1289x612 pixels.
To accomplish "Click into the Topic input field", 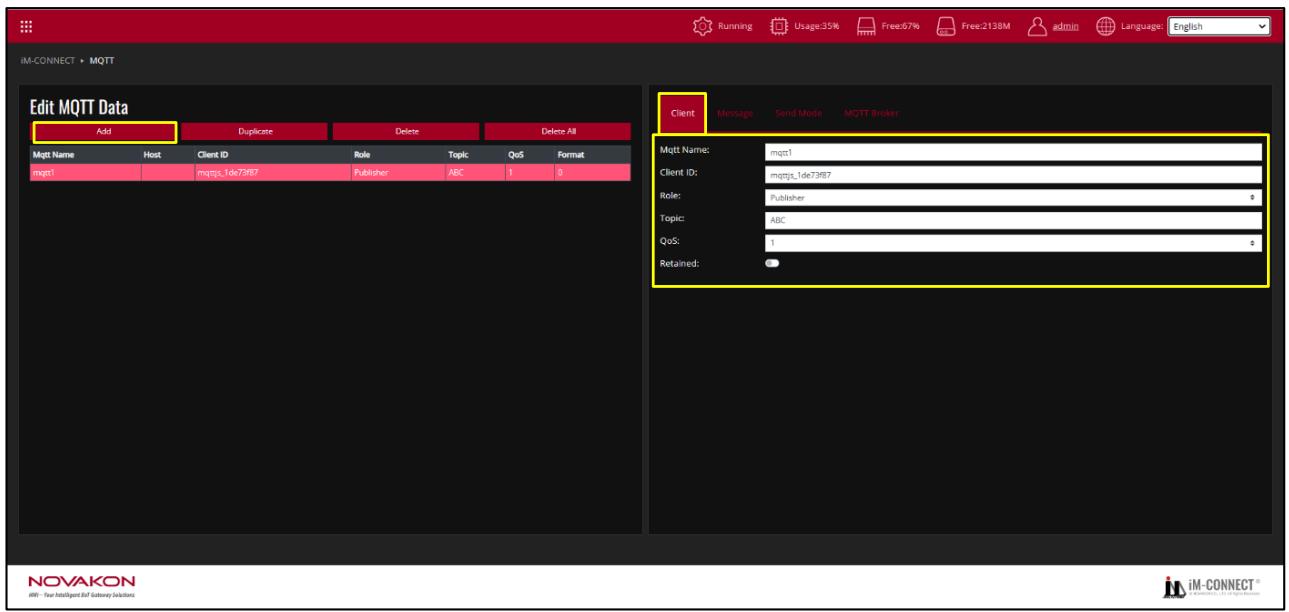I will 1012,220.
